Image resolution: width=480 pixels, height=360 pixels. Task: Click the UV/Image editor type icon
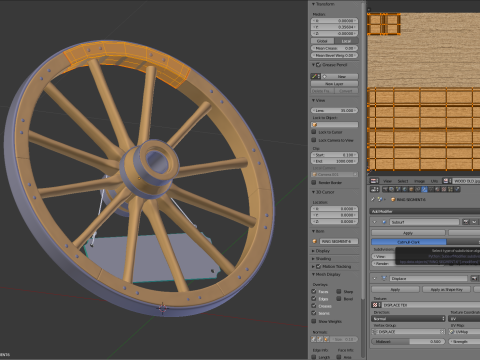(375, 181)
